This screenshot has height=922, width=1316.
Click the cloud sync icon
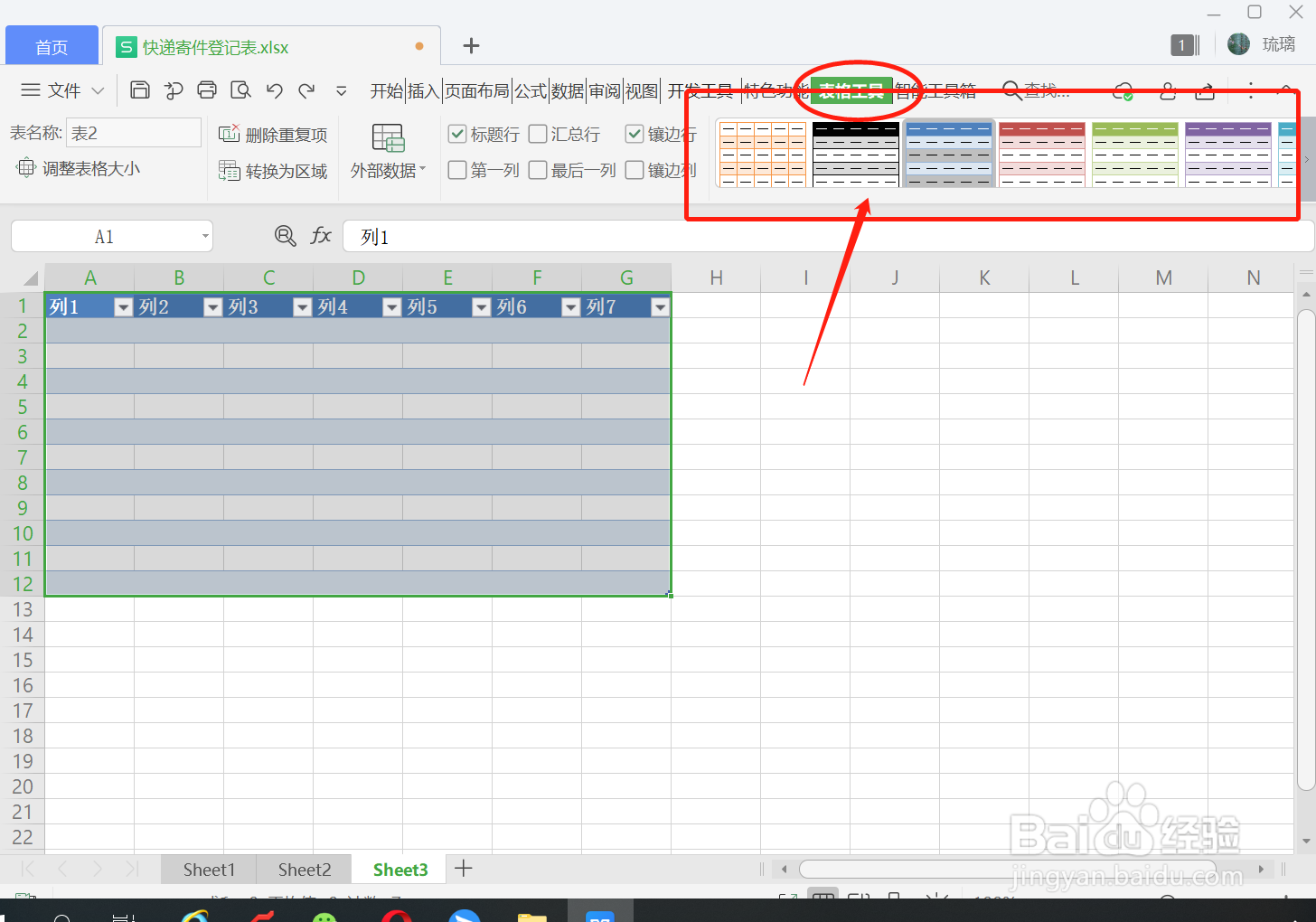pos(1123,90)
